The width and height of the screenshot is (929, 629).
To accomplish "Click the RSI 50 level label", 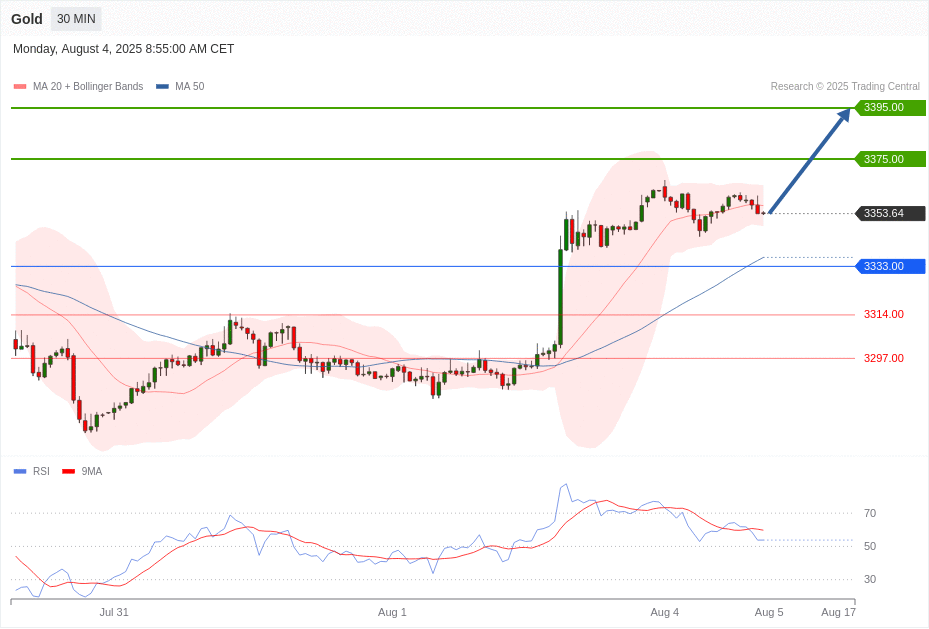I will click(x=870, y=547).
